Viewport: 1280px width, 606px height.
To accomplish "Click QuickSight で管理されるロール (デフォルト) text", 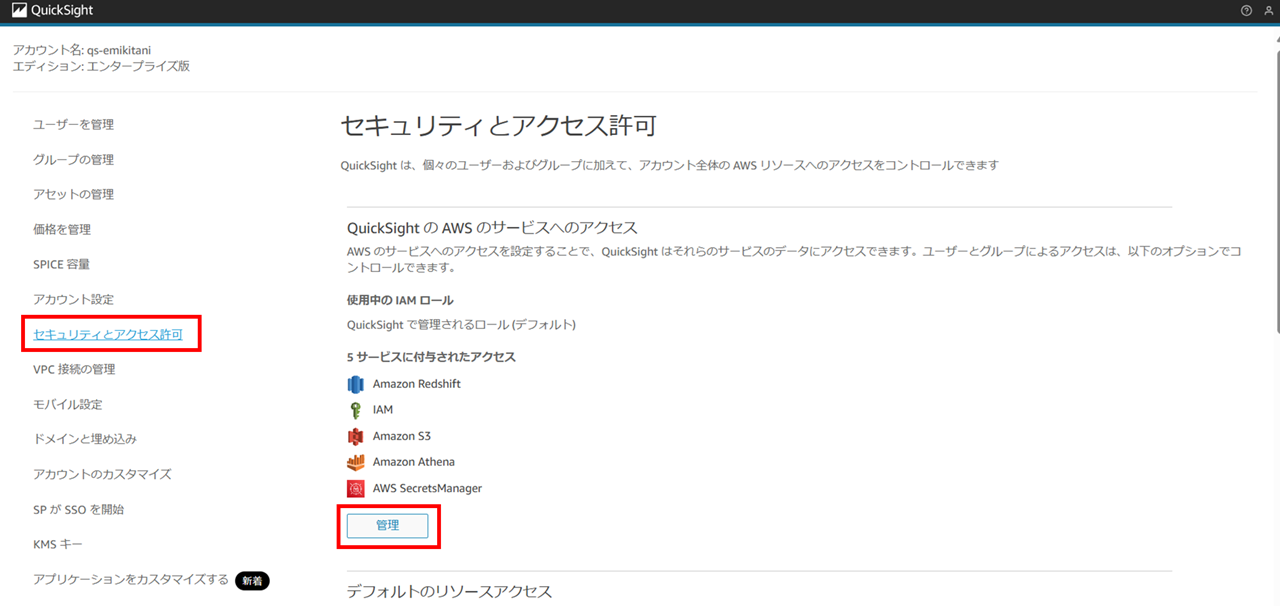I will tap(461, 325).
